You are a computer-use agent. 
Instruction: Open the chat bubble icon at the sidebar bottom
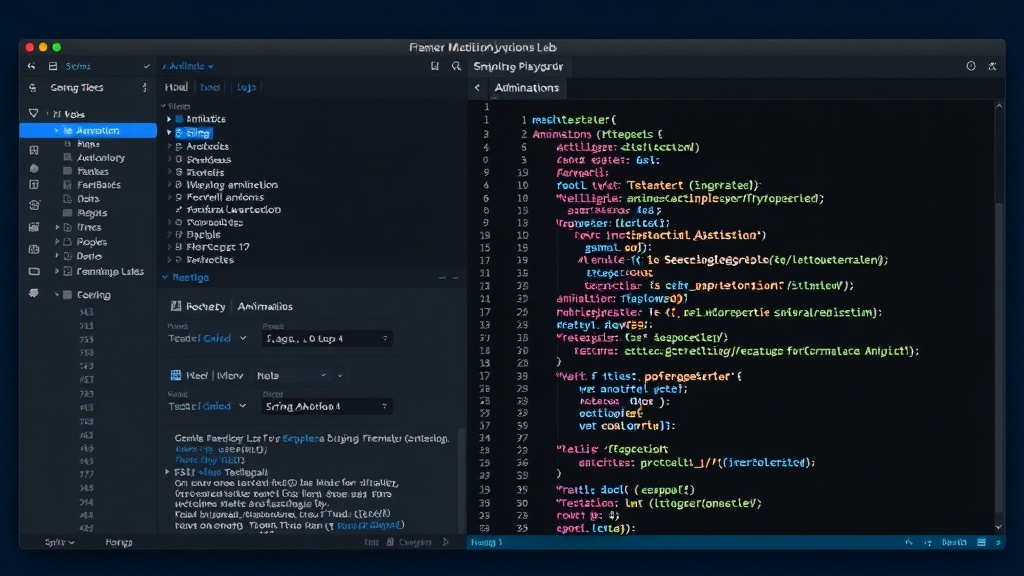pos(34,293)
